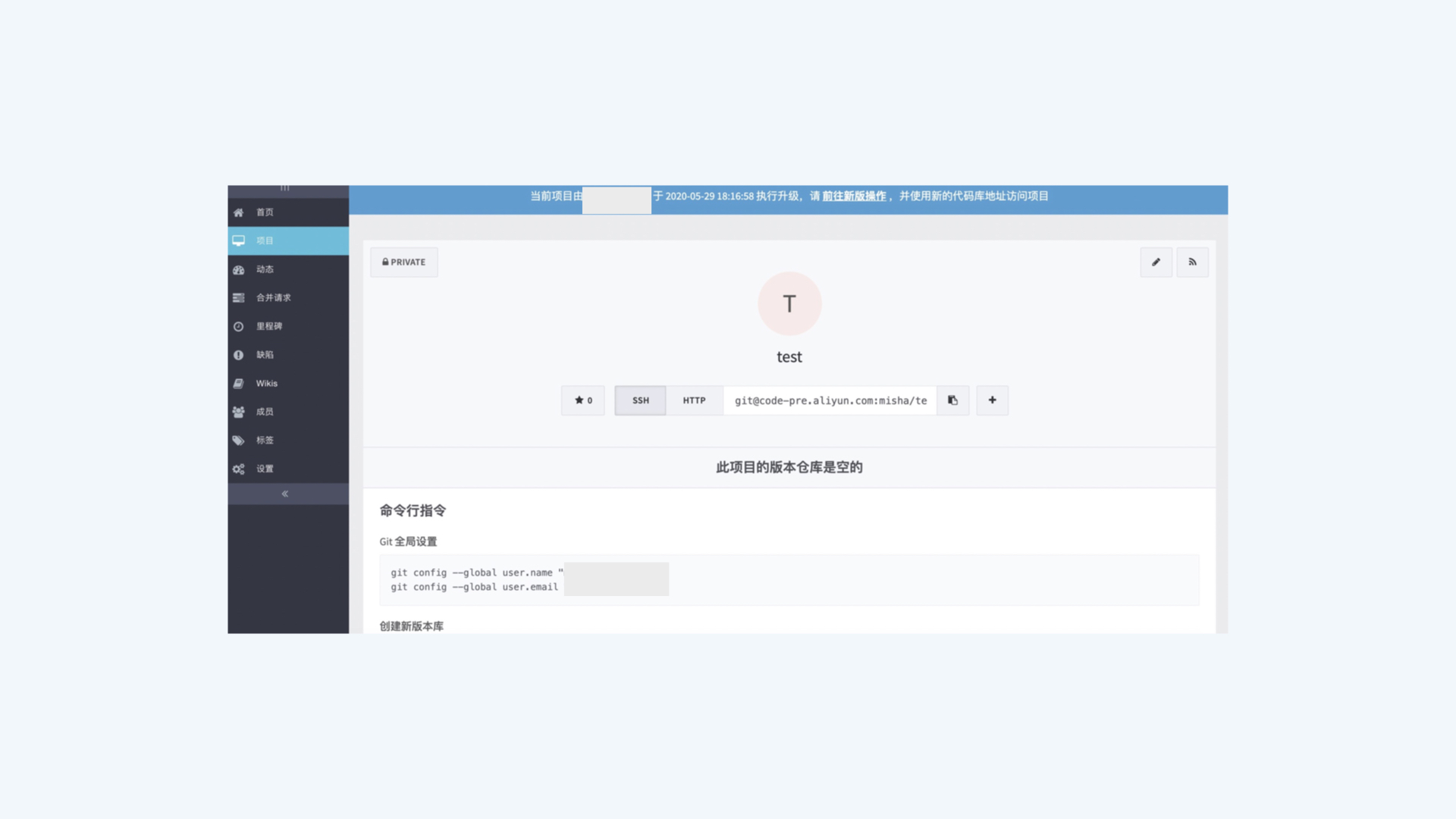The width and height of the screenshot is (1456, 819).
Task: Click the pencil edit project button
Action: [1156, 262]
